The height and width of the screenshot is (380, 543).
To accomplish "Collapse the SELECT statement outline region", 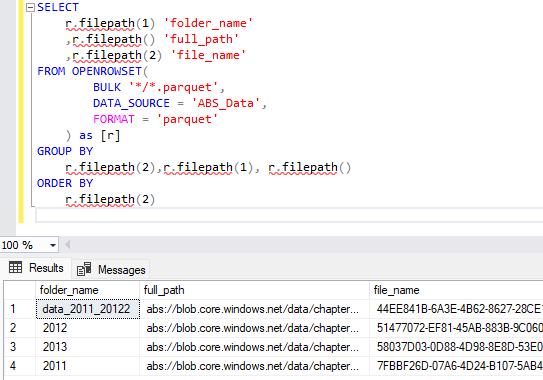I will [x=30, y=7].
